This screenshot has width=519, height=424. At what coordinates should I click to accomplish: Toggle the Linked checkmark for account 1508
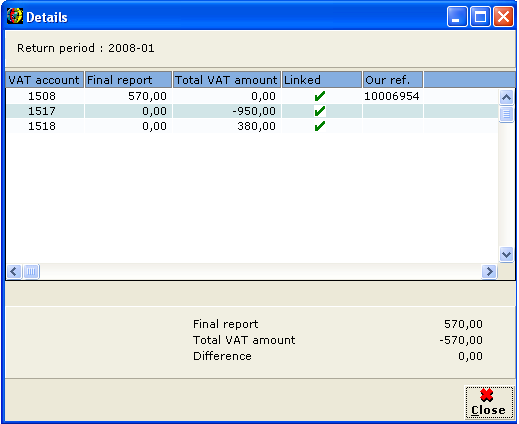320,96
